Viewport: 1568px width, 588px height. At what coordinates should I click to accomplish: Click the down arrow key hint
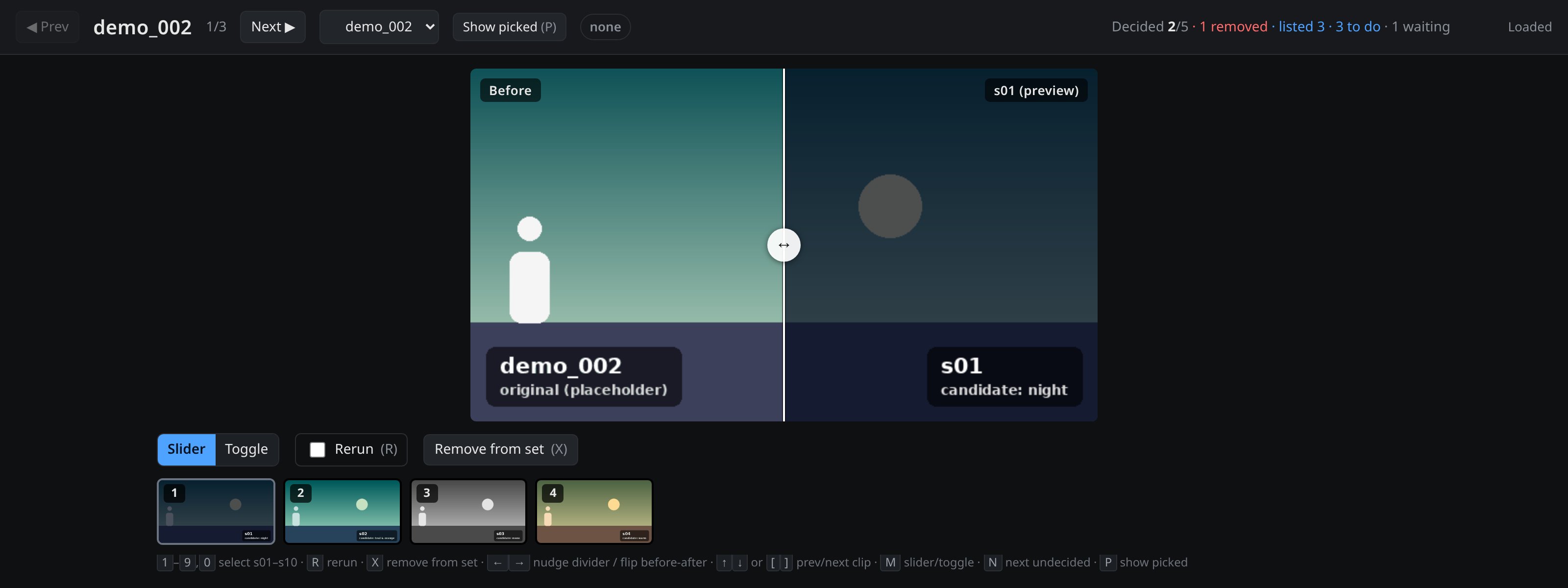pyautogui.click(x=739, y=563)
